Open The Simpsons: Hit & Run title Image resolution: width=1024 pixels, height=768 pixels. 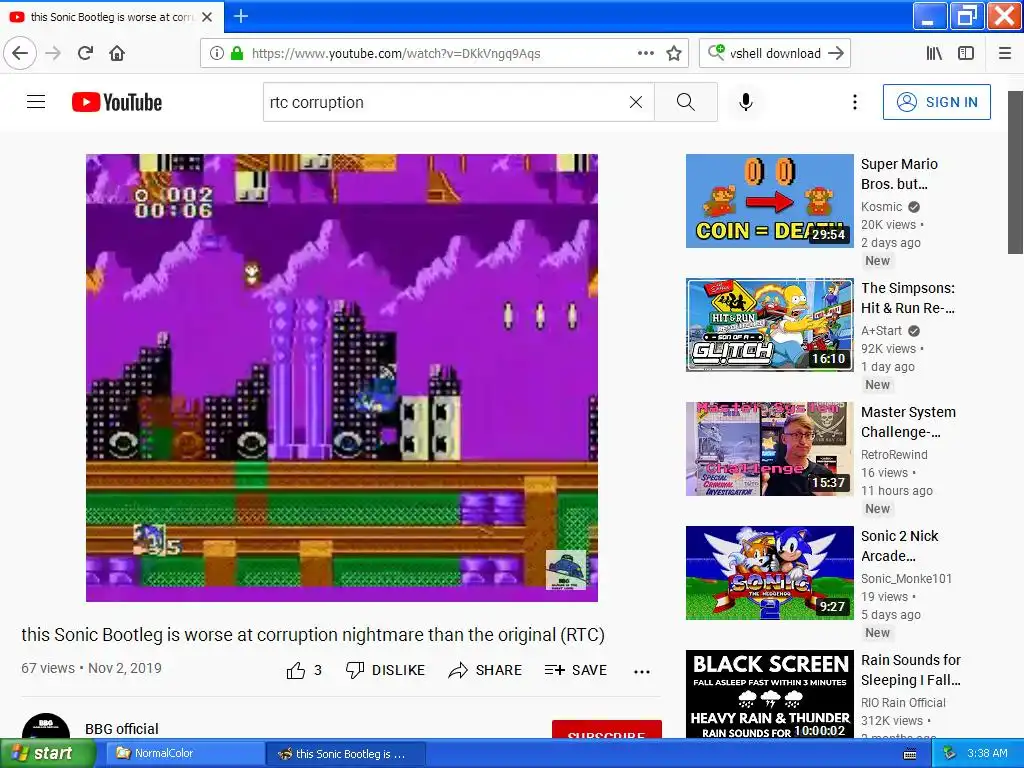point(908,298)
